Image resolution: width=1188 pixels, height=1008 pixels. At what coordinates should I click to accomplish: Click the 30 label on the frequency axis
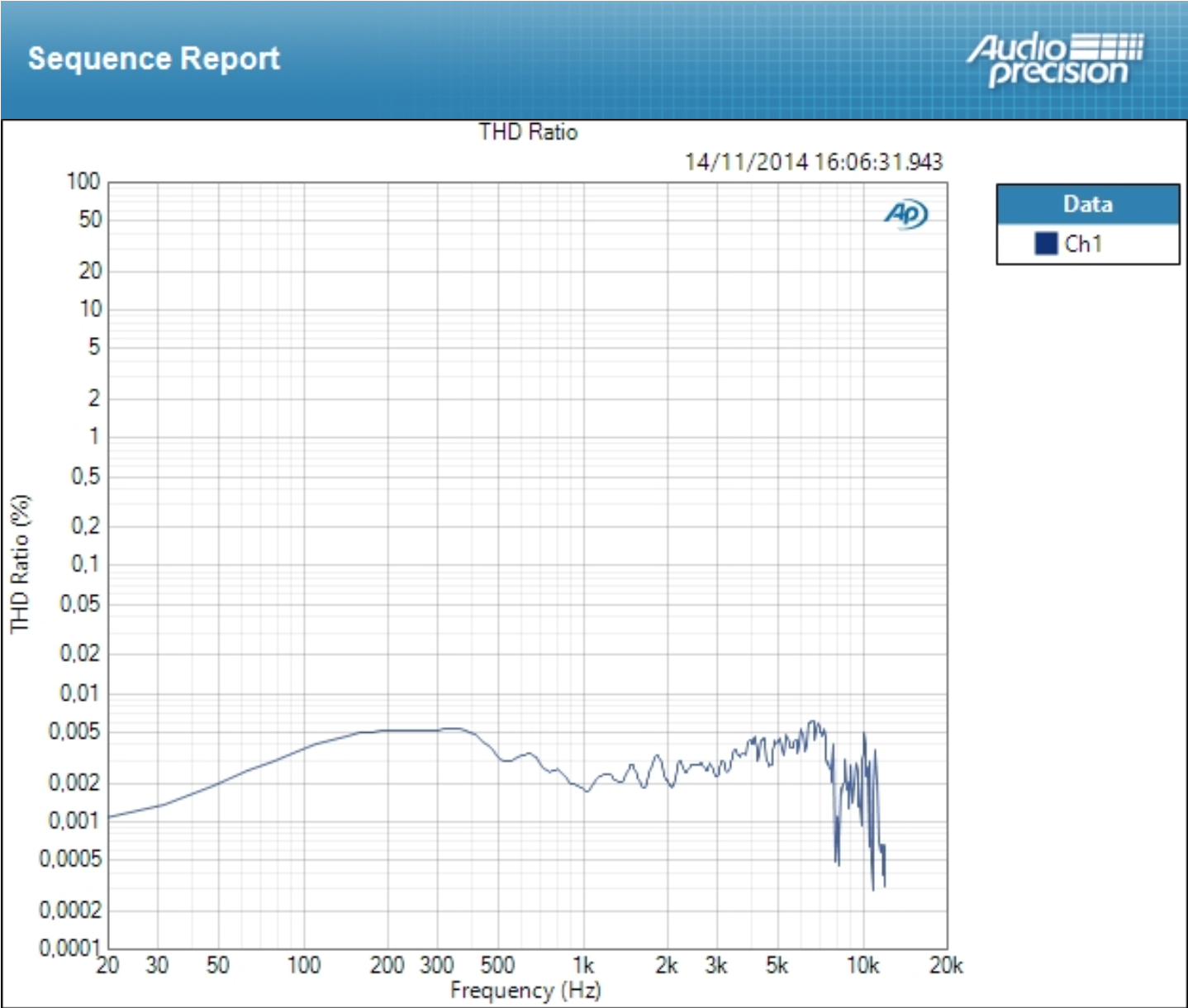157,965
